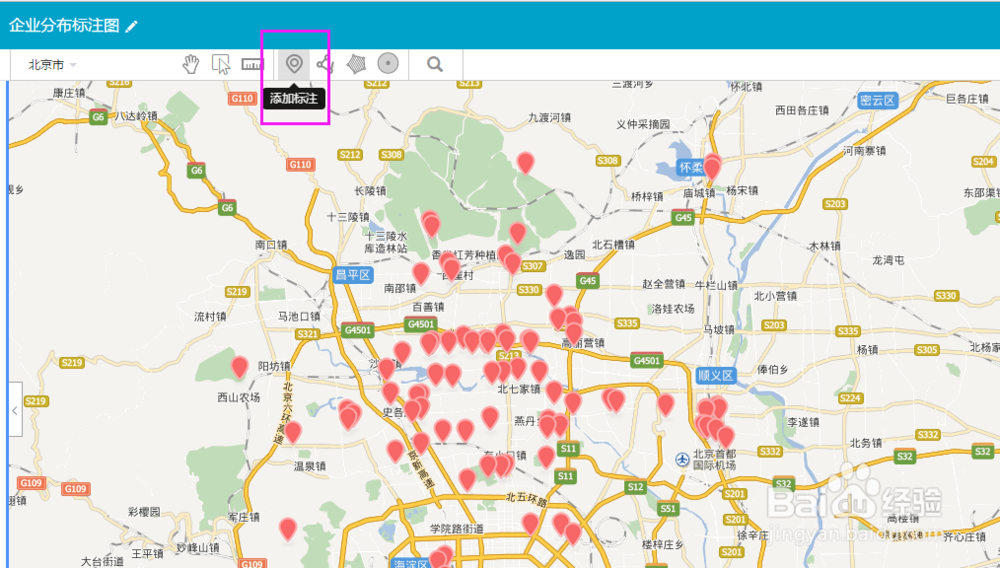Screen dimensions: 1000x568
Task: Select the 西山农场 place label
Action: point(239,397)
